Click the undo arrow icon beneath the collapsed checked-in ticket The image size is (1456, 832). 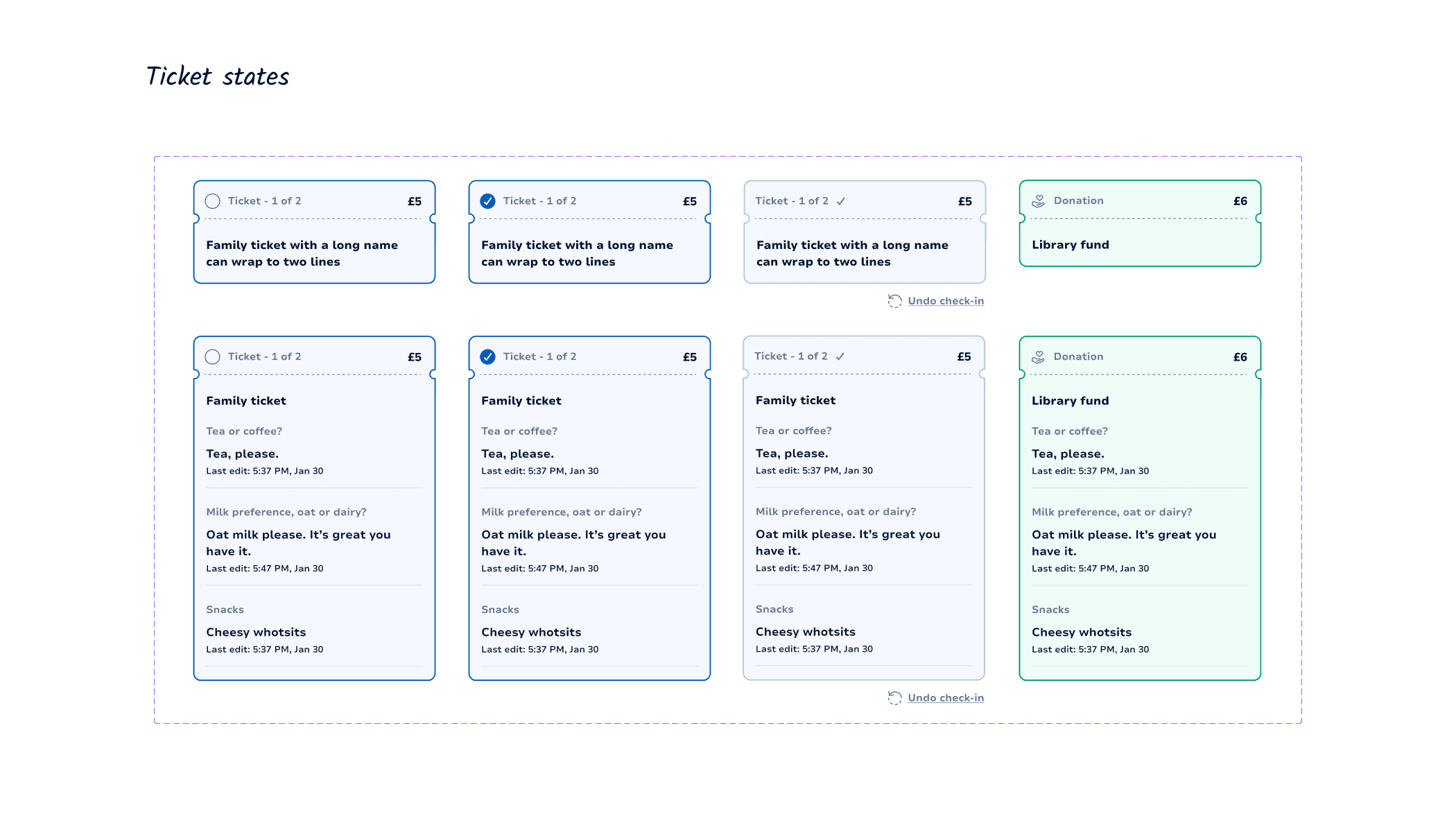pos(895,301)
